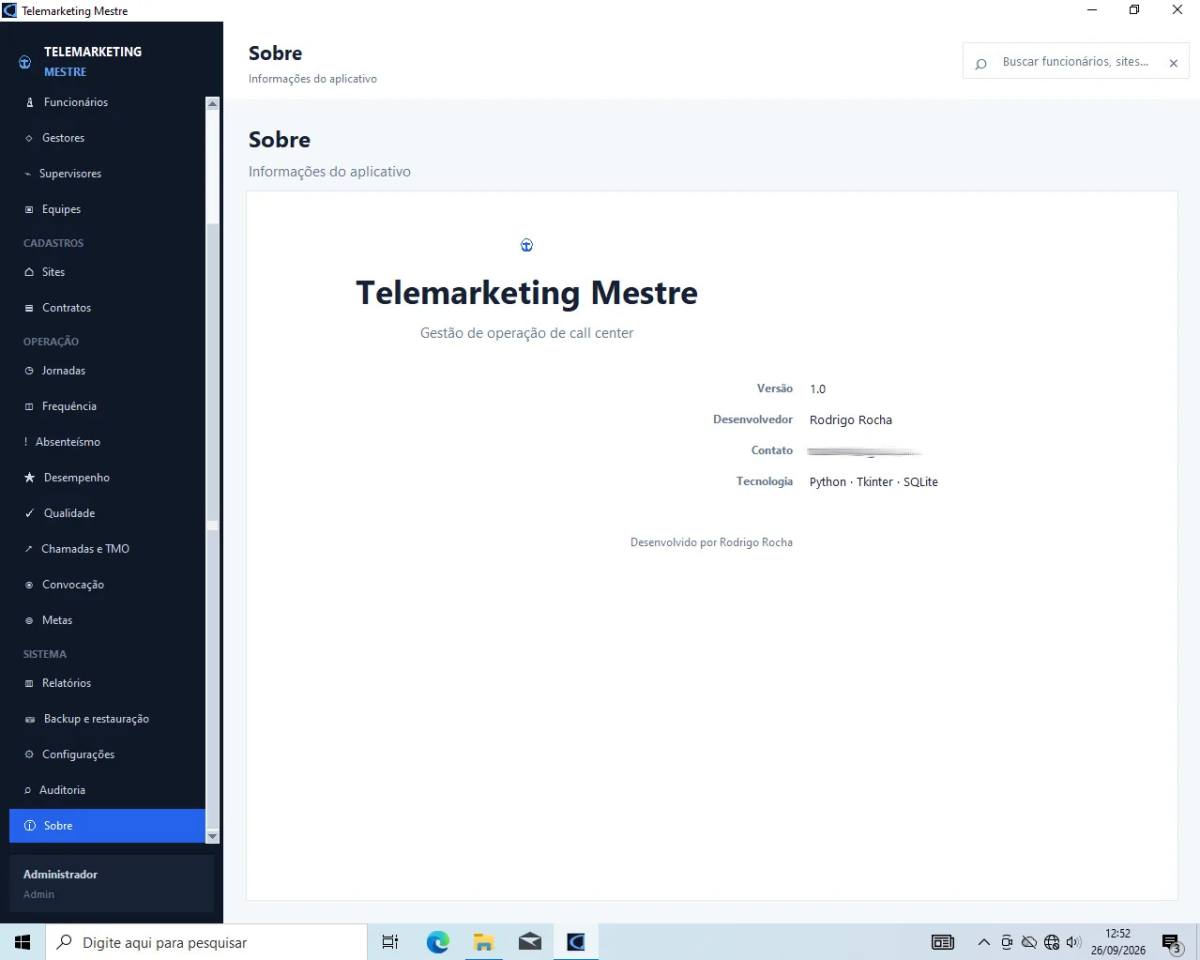Image resolution: width=1200 pixels, height=960 pixels.
Task: Click the Equipes square icon
Action: pos(29,210)
